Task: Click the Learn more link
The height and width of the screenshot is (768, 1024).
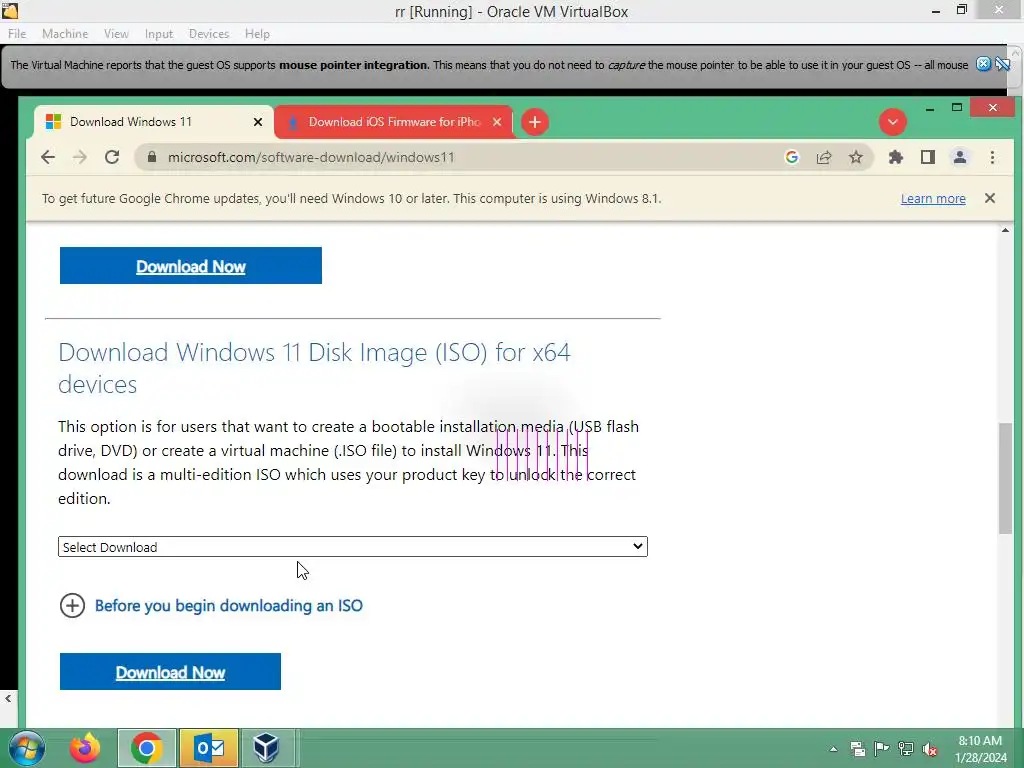Action: click(933, 199)
